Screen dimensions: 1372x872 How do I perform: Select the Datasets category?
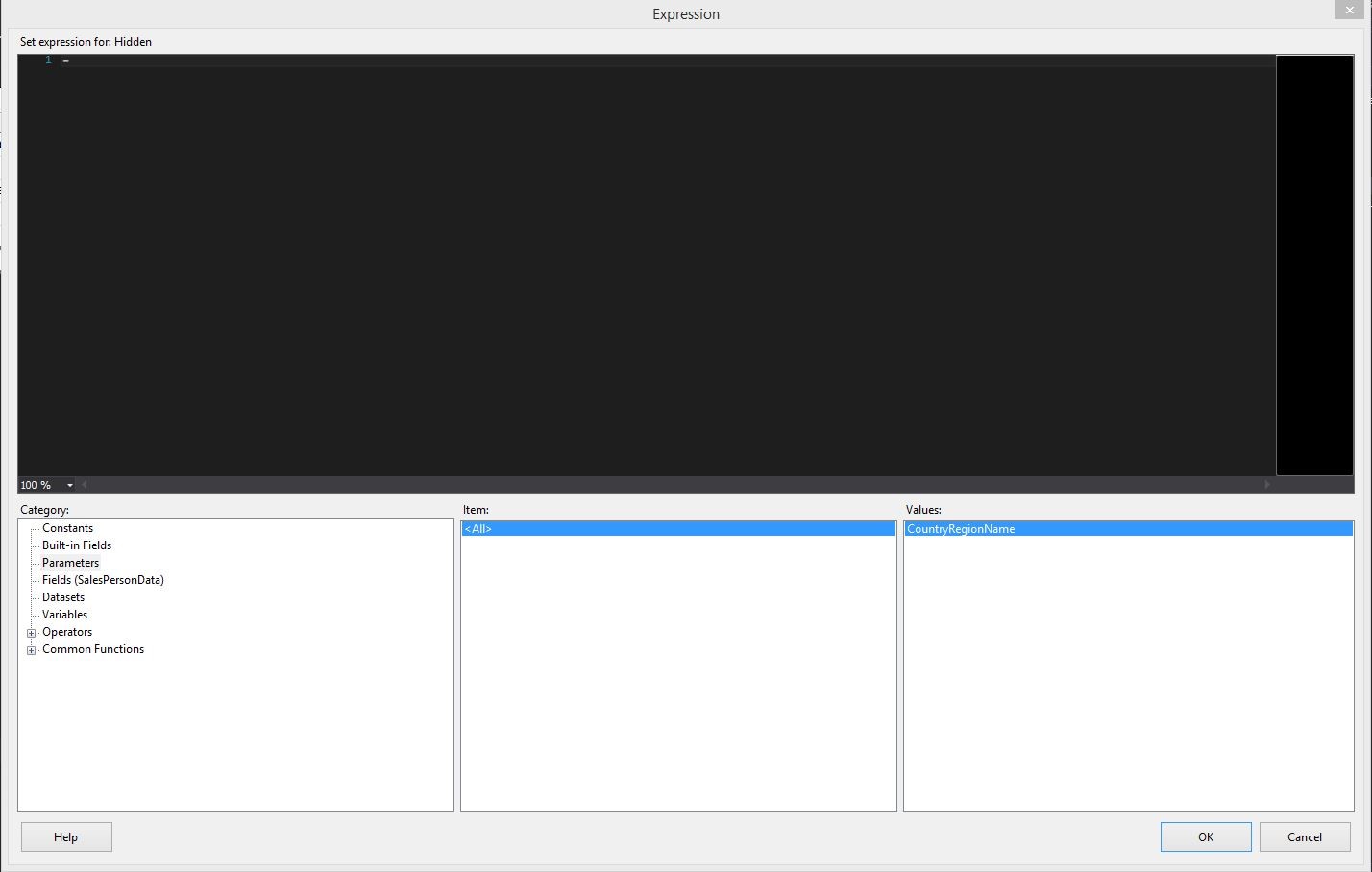coord(63,597)
